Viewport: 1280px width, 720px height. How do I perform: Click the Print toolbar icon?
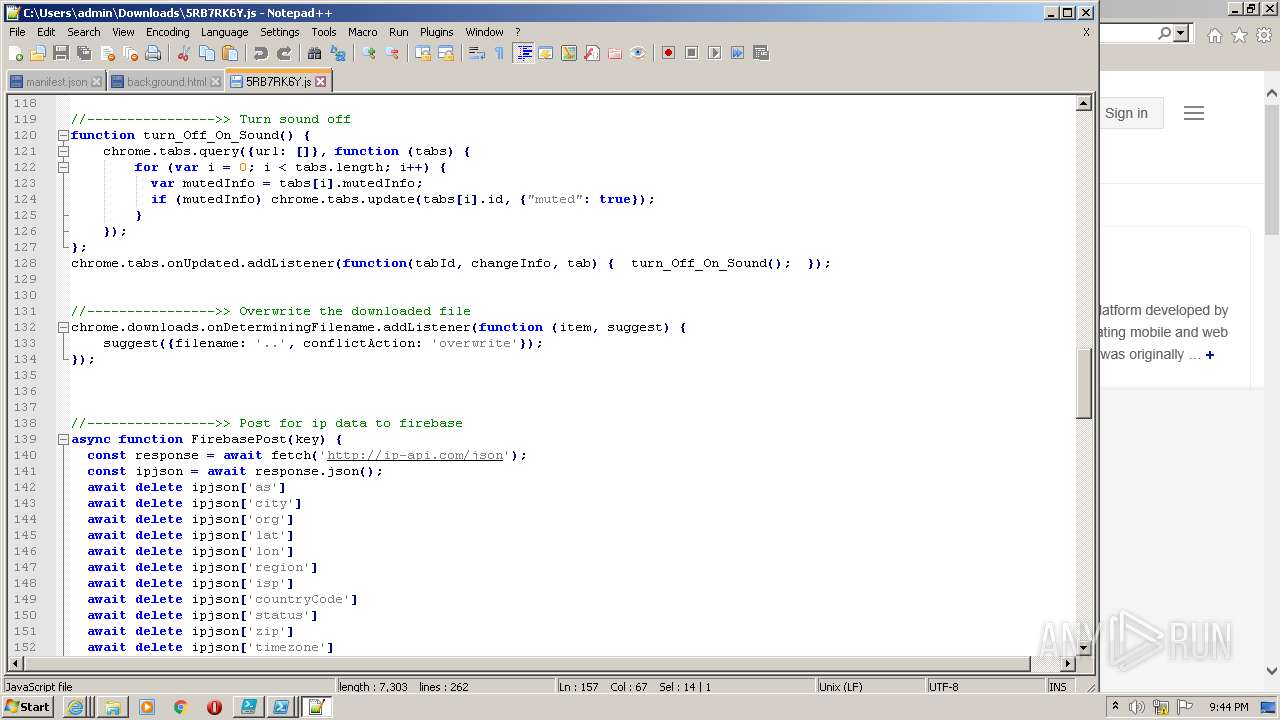(153, 53)
